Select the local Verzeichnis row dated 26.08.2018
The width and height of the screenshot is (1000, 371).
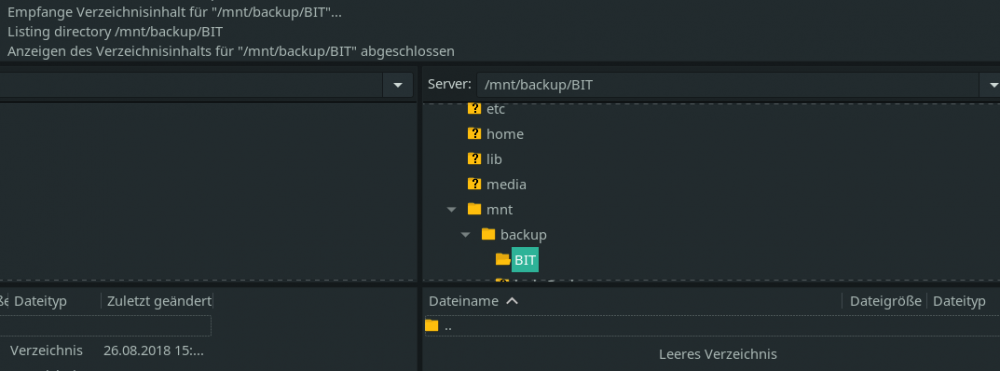click(105, 350)
